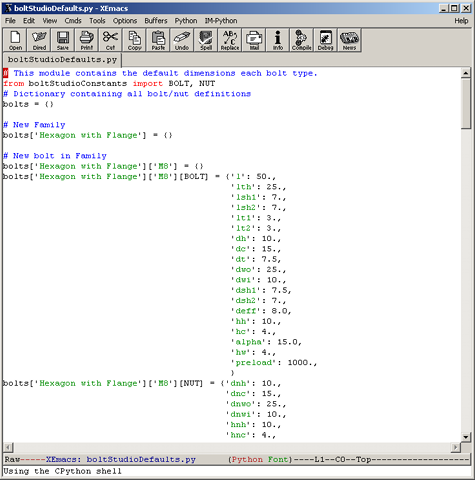475x480 pixels.
Task: Cut selection with scissors icon
Action: (110, 40)
